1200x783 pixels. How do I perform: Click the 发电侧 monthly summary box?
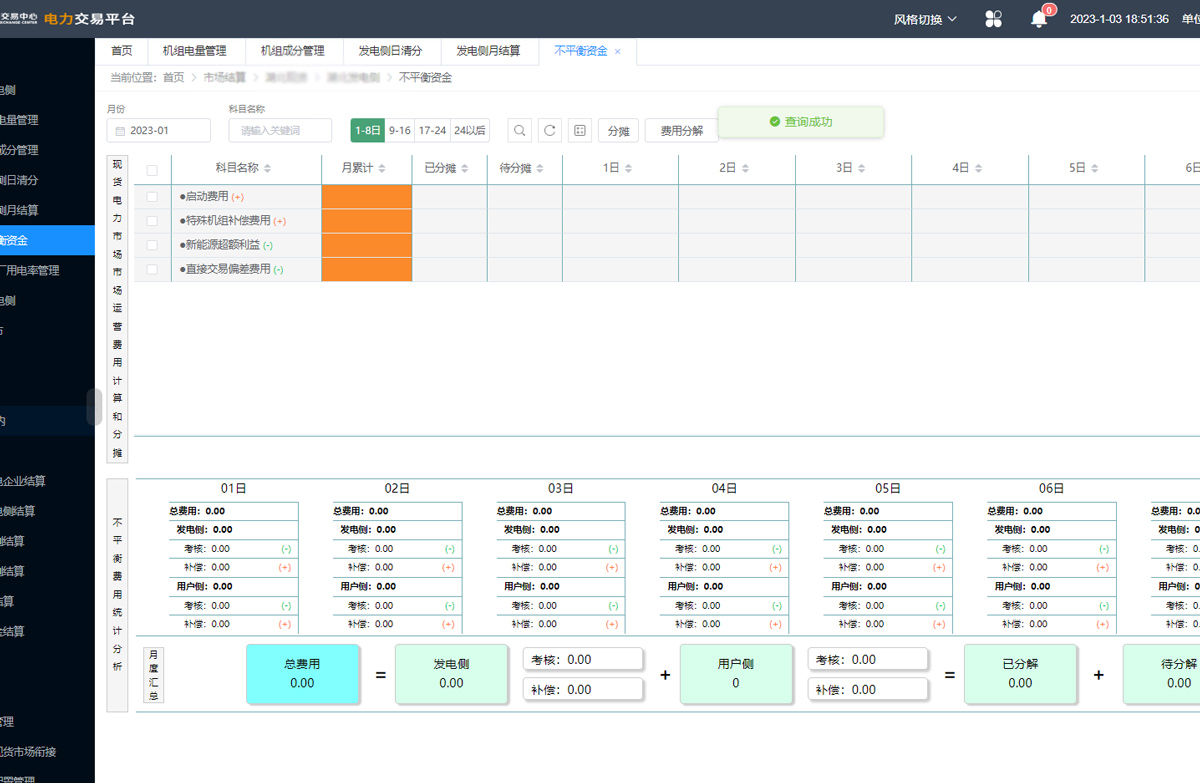pos(451,674)
